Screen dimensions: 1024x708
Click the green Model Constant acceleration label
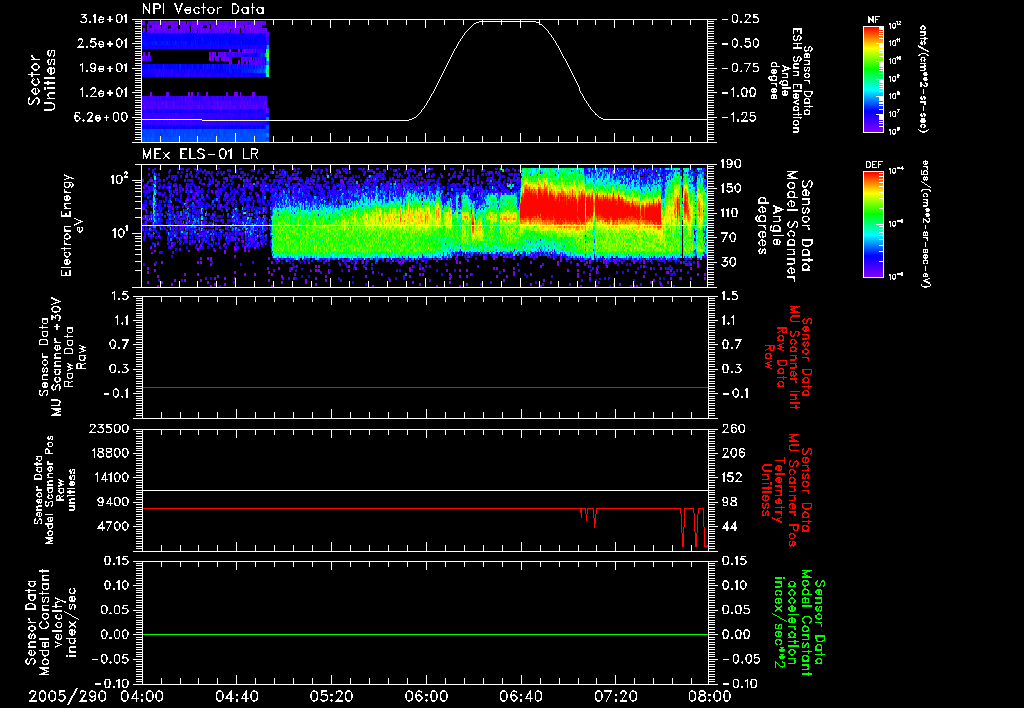[x=799, y=622]
